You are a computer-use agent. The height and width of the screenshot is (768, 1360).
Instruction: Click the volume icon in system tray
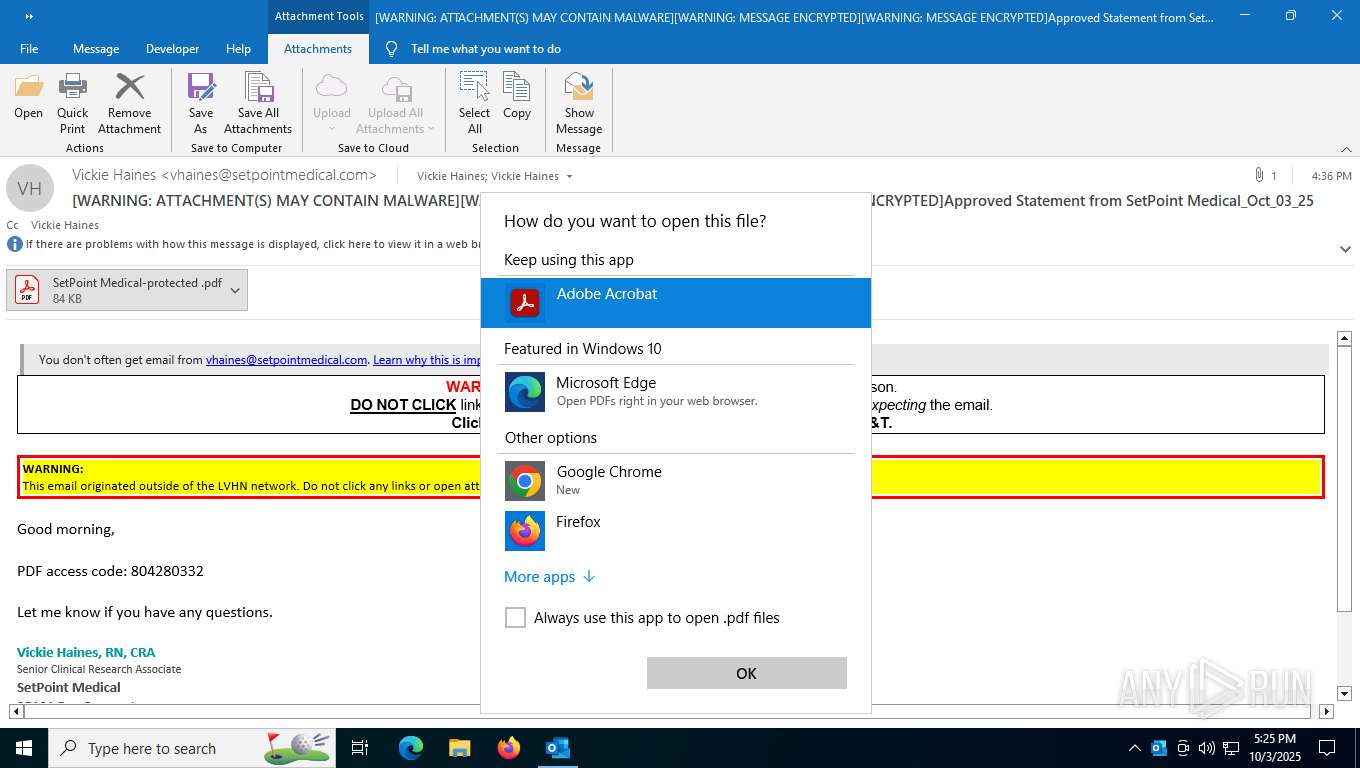tap(1206, 748)
